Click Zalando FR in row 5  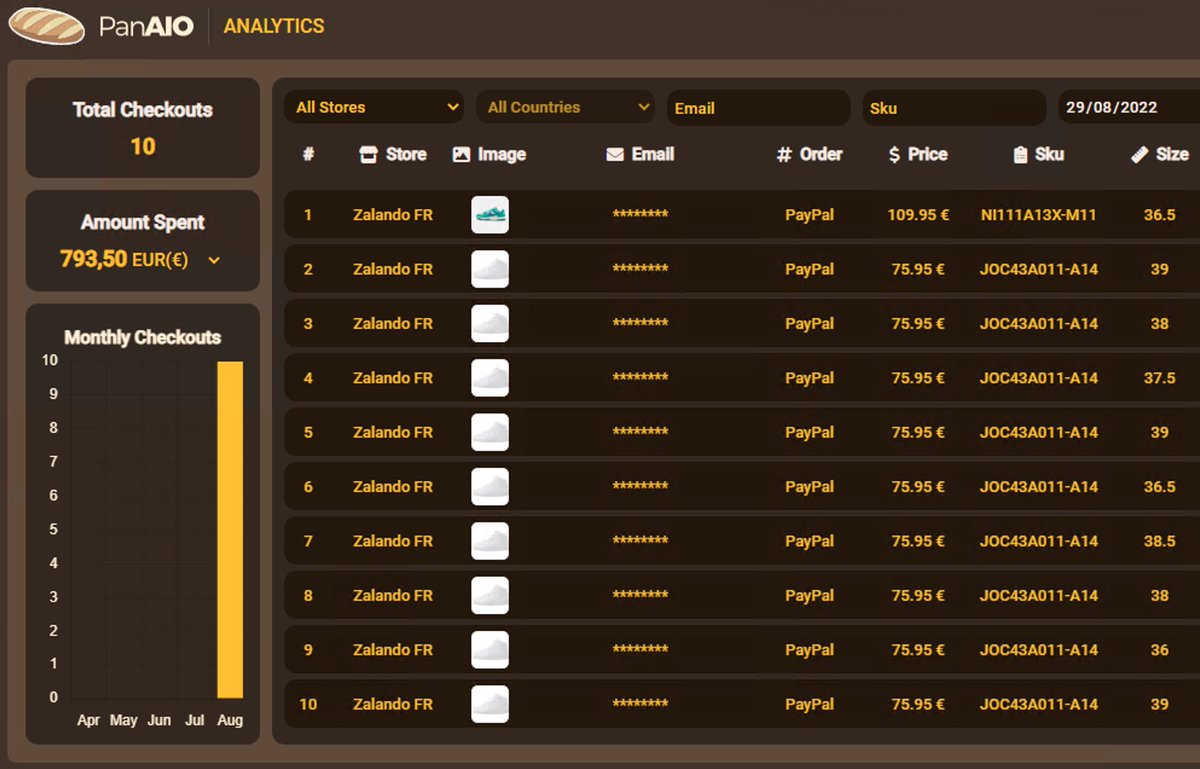(393, 432)
